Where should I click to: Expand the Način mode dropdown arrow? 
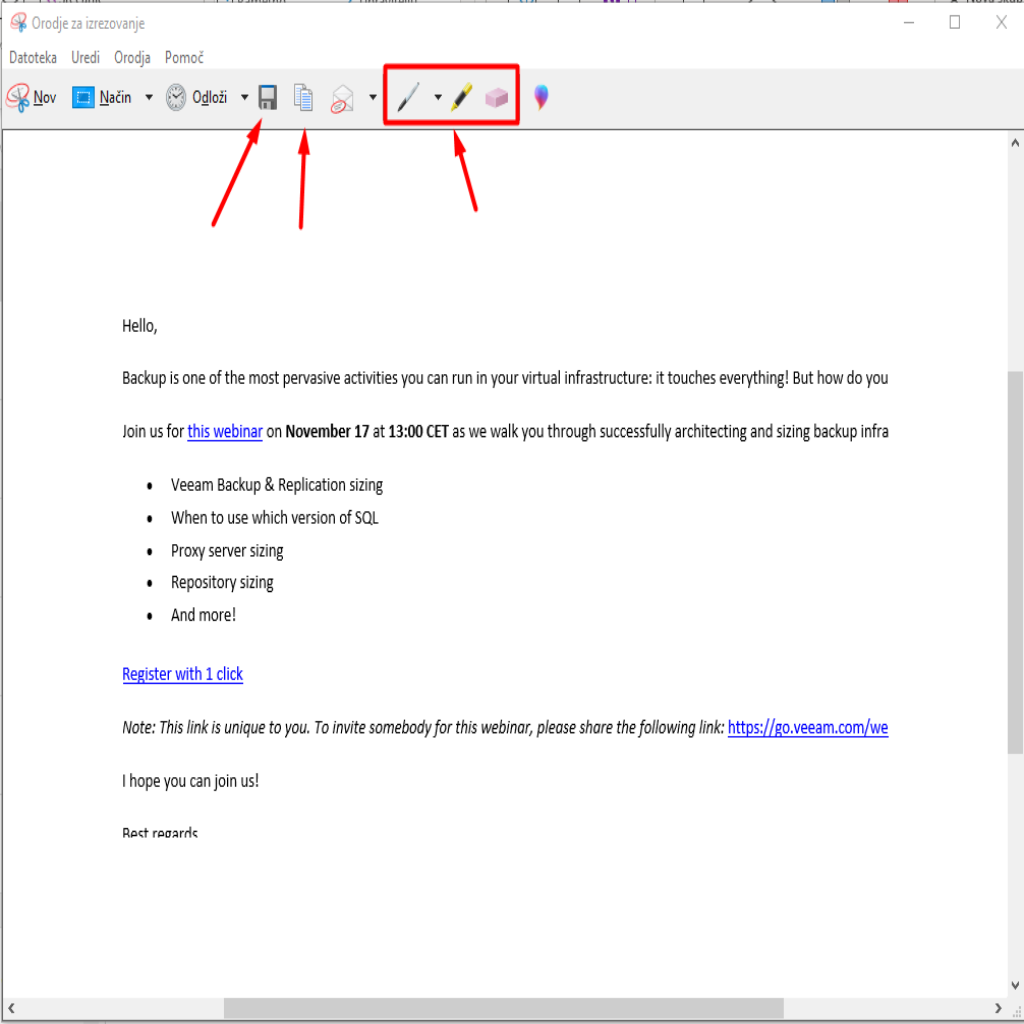(x=149, y=97)
